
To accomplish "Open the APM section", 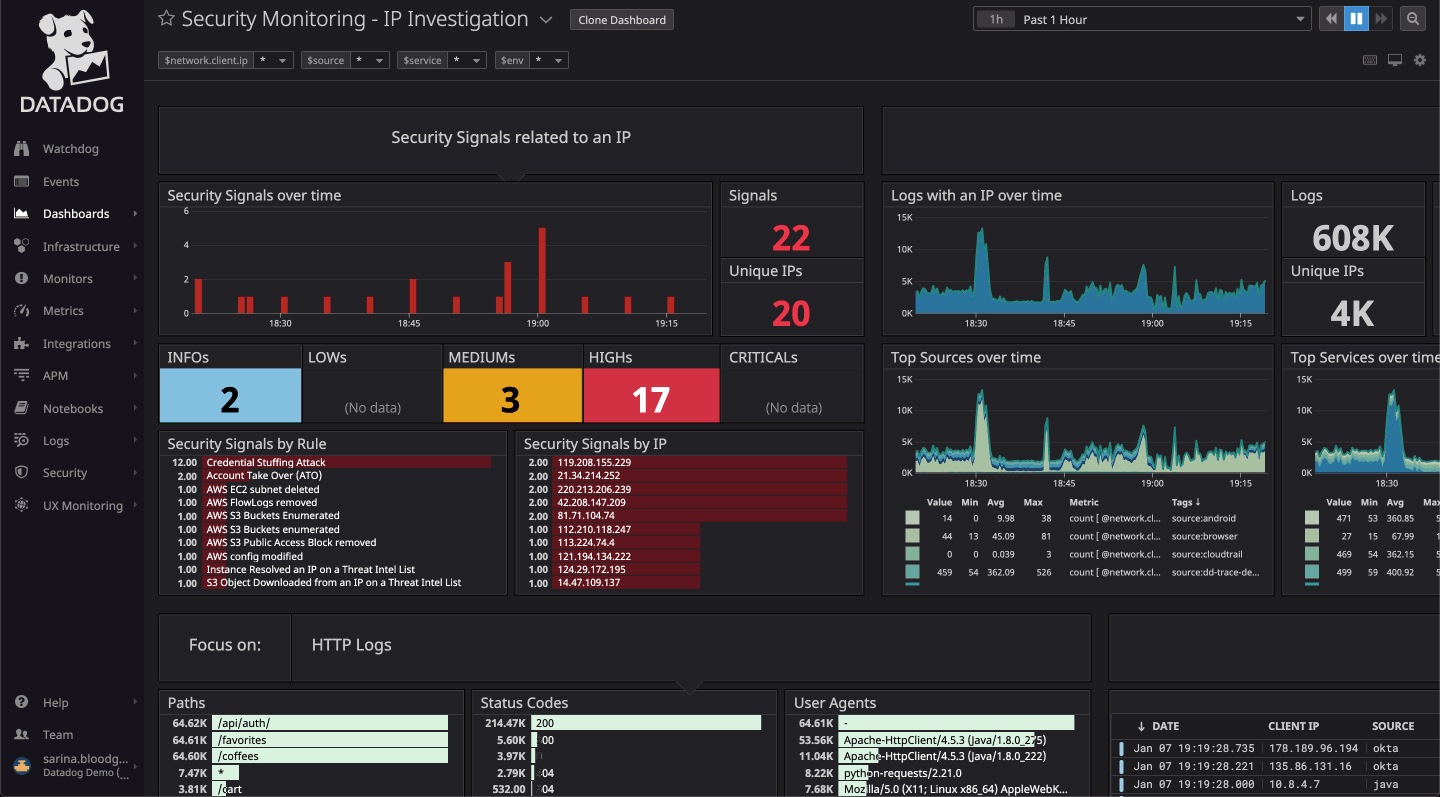I will pos(58,375).
